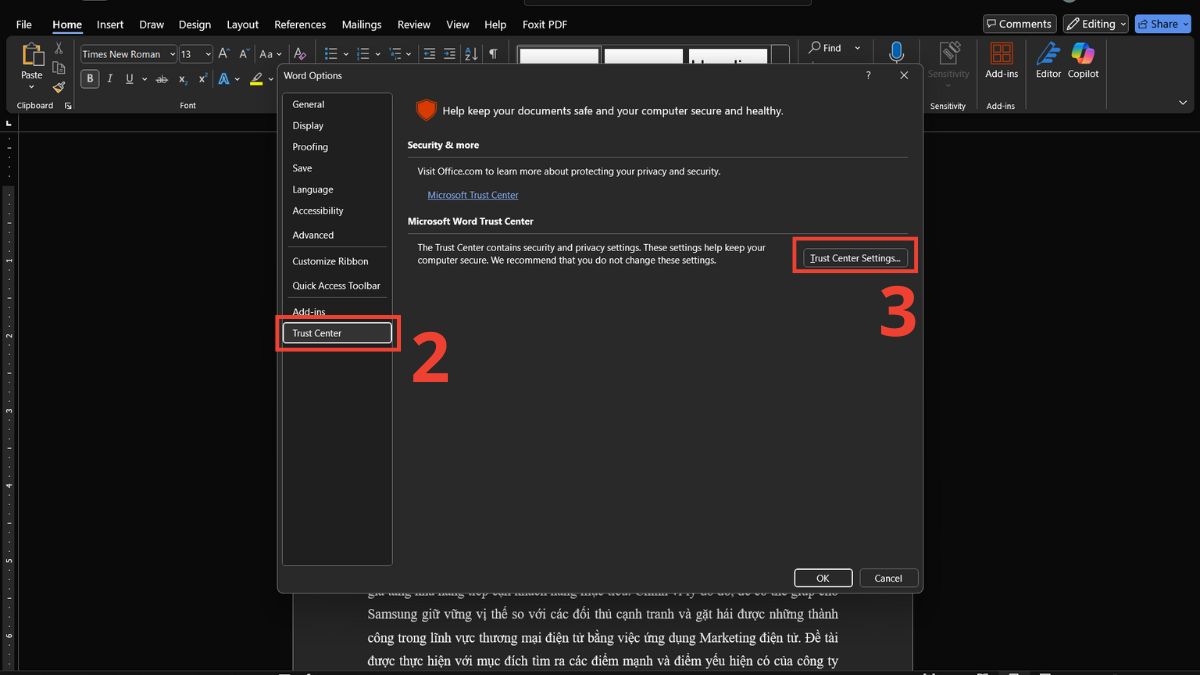The width and height of the screenshot is (1200, 675).
Task: Click the Clear Formatting icon
Action: coord(300,53)
